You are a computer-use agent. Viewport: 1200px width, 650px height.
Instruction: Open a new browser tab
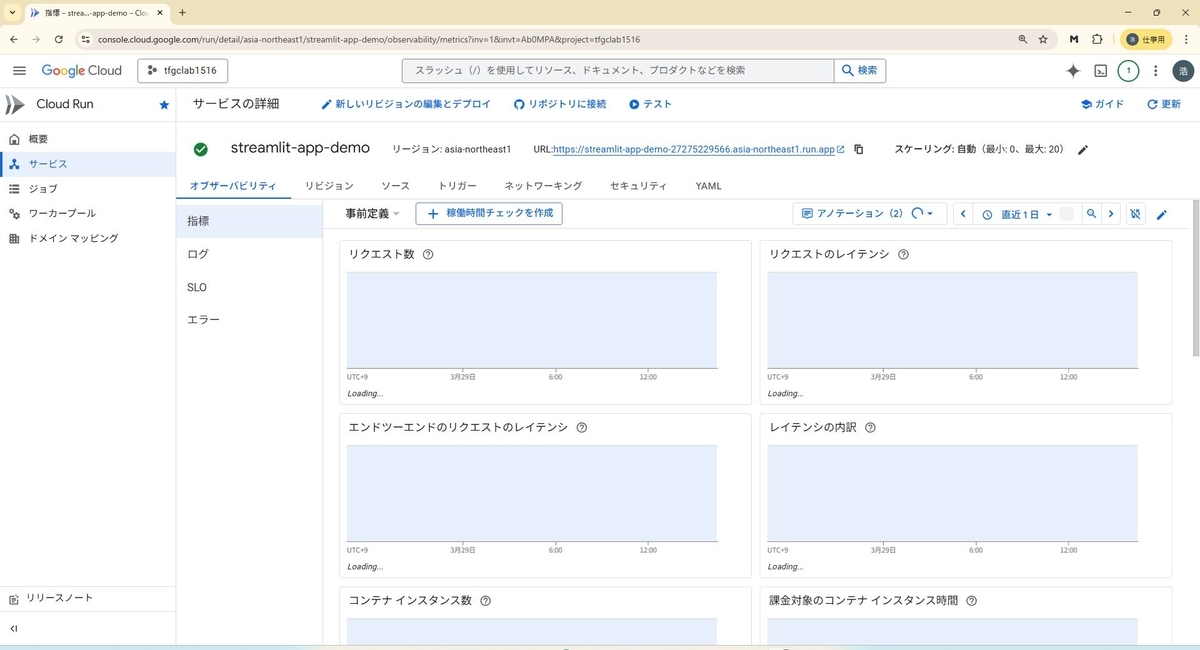(182, 12)
